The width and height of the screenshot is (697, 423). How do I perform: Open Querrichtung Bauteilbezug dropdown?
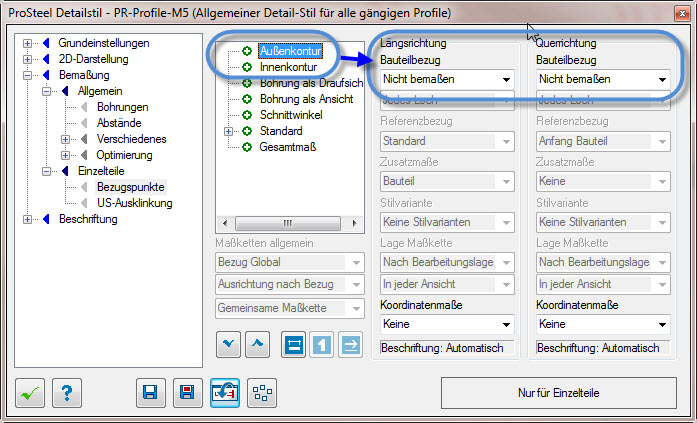coord(603,80)
